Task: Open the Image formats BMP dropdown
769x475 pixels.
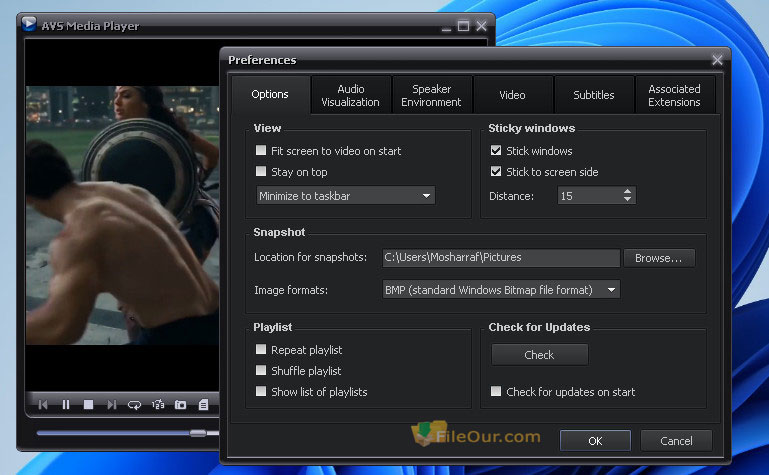Action: [x=501, y=290]
